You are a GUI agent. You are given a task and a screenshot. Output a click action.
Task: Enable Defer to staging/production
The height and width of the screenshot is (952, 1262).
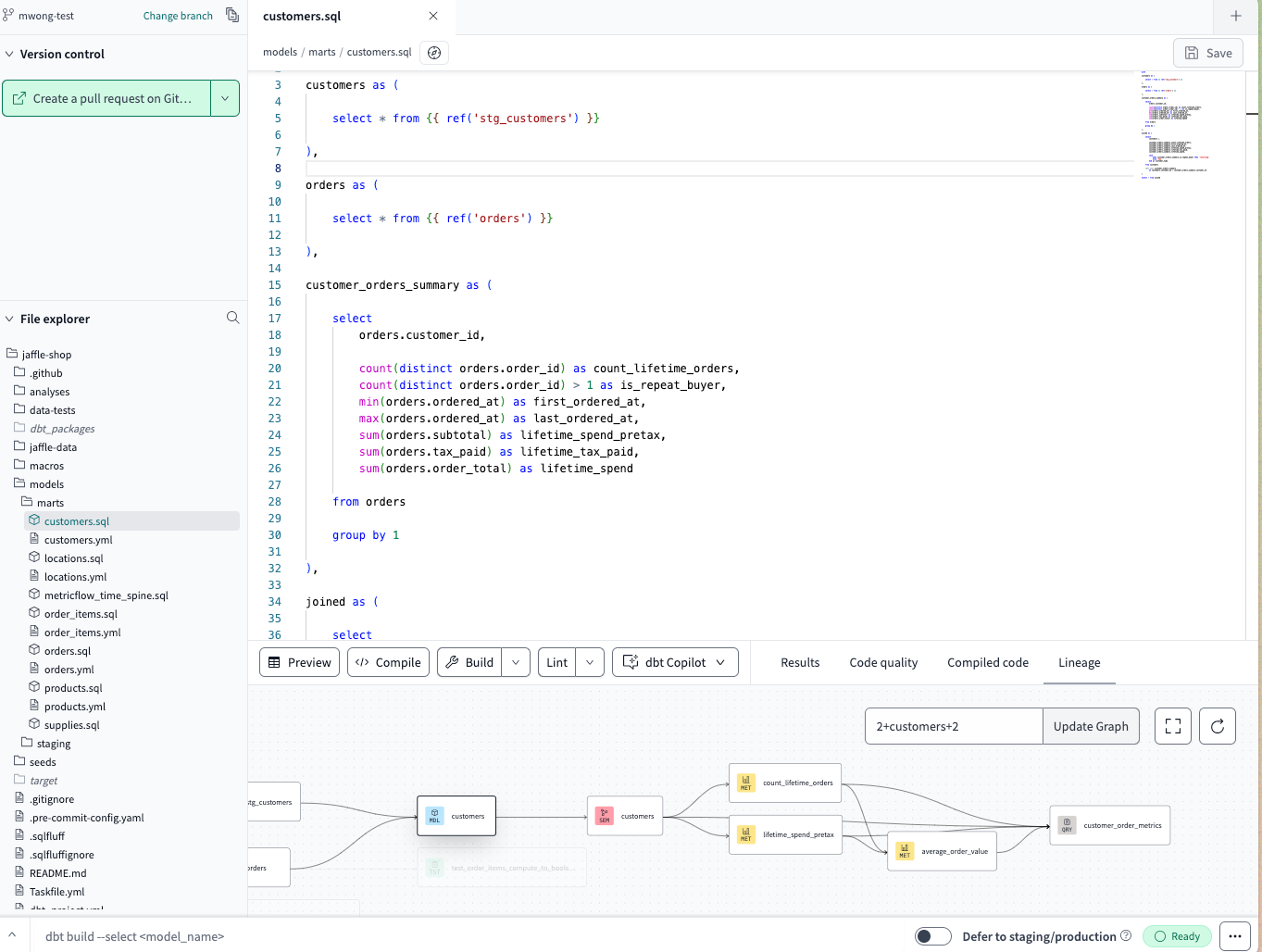tap(932, 935)
